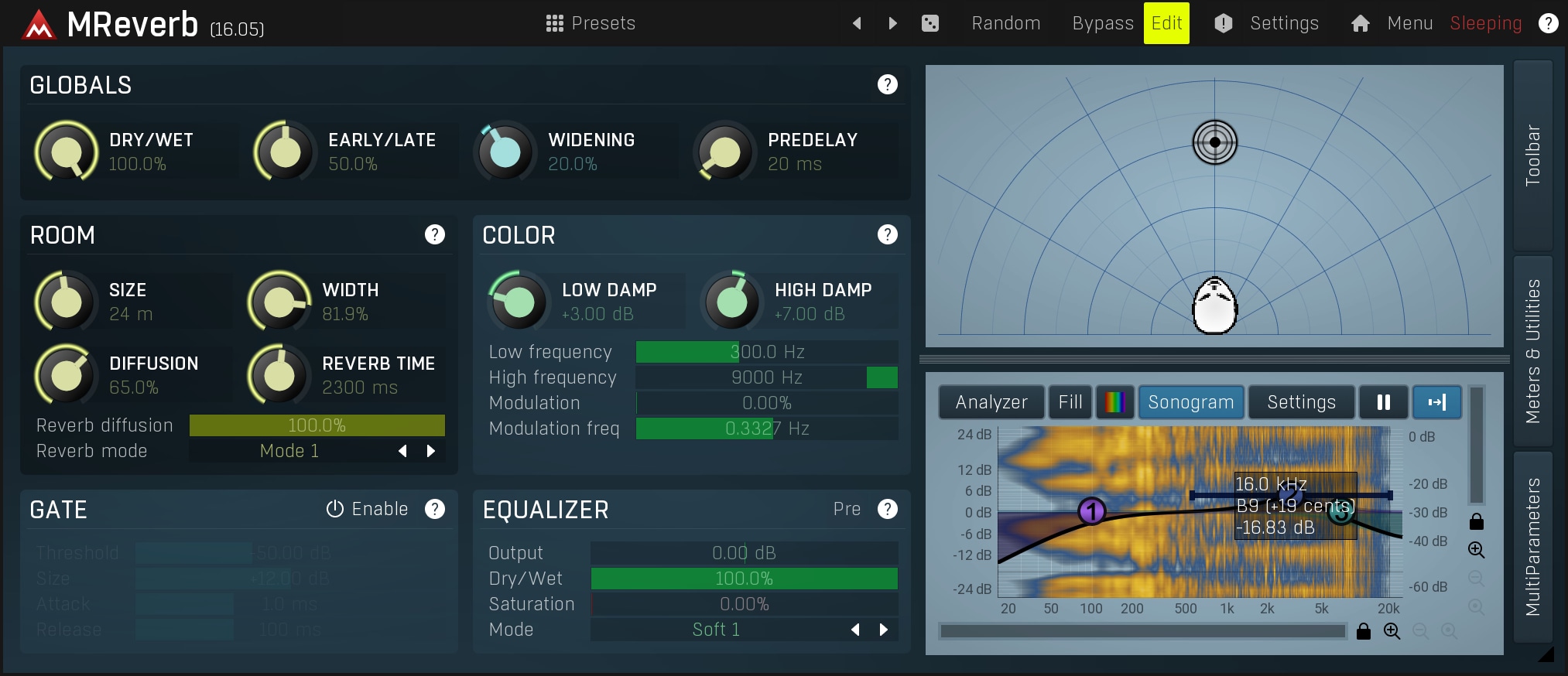Open the MultiParameters side tab
The image size is (1568, 676).
(x=1532, y=547)
